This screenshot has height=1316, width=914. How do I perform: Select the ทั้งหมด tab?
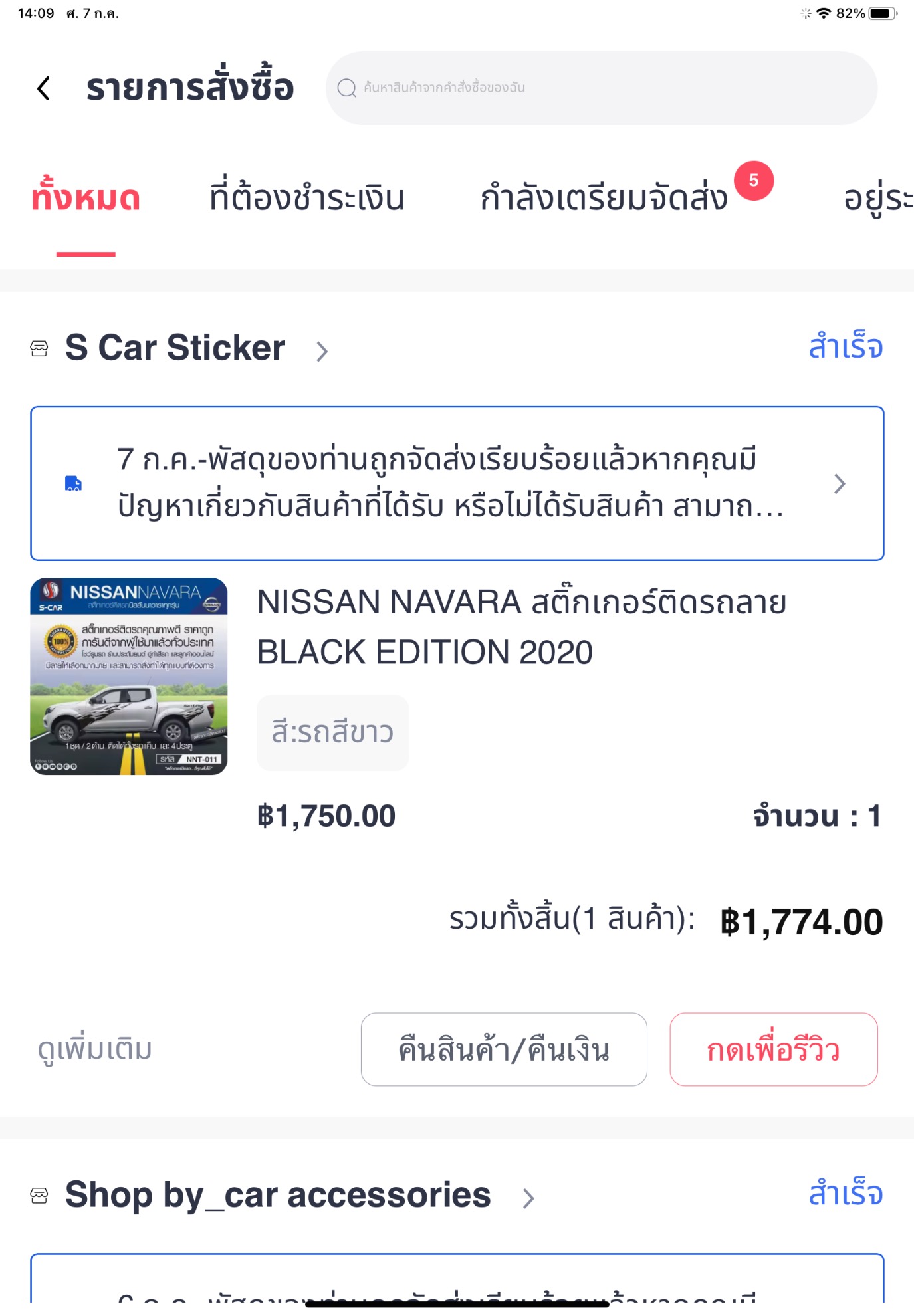(86, 198)
